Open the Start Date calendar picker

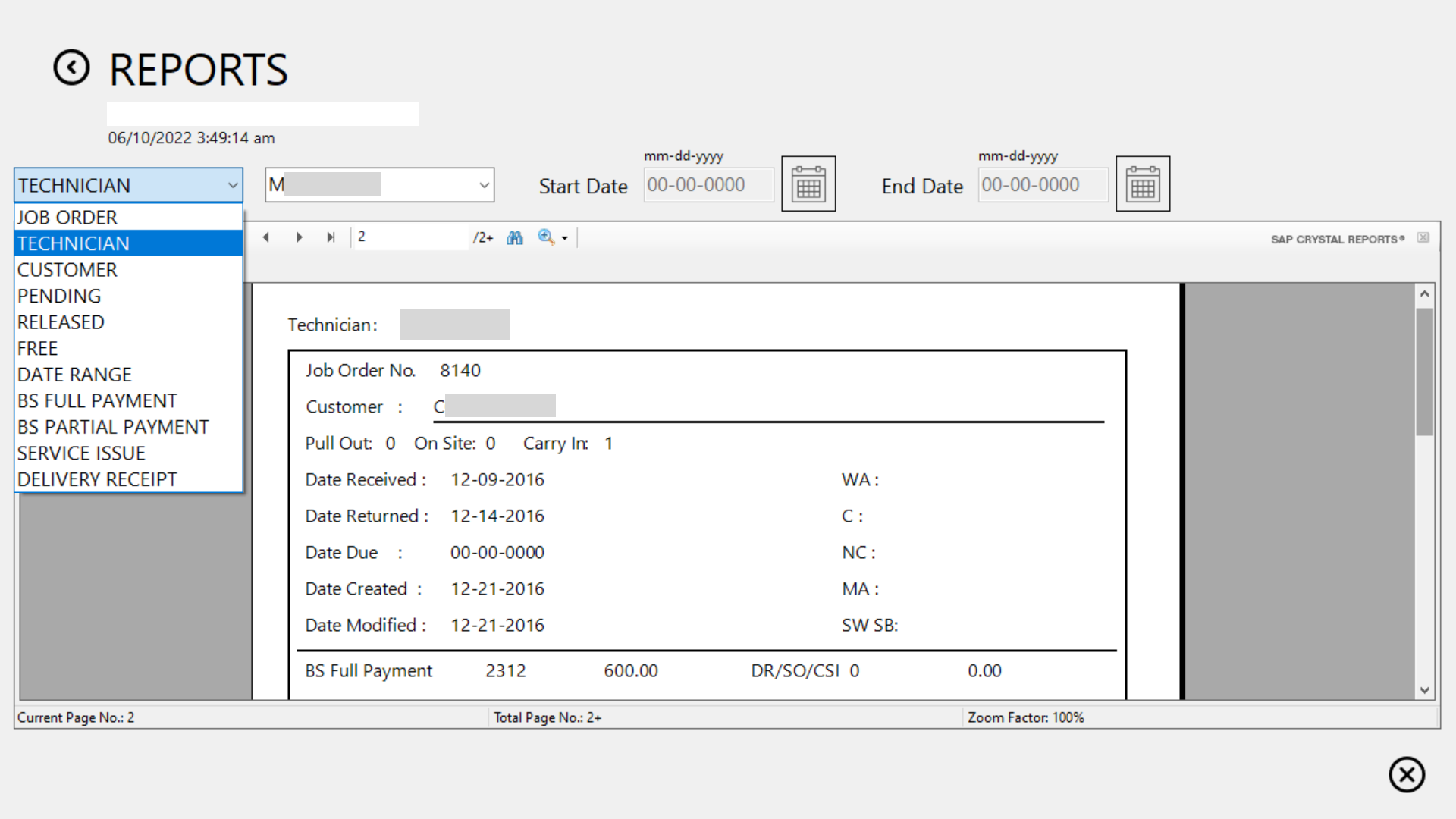[808, 184]
